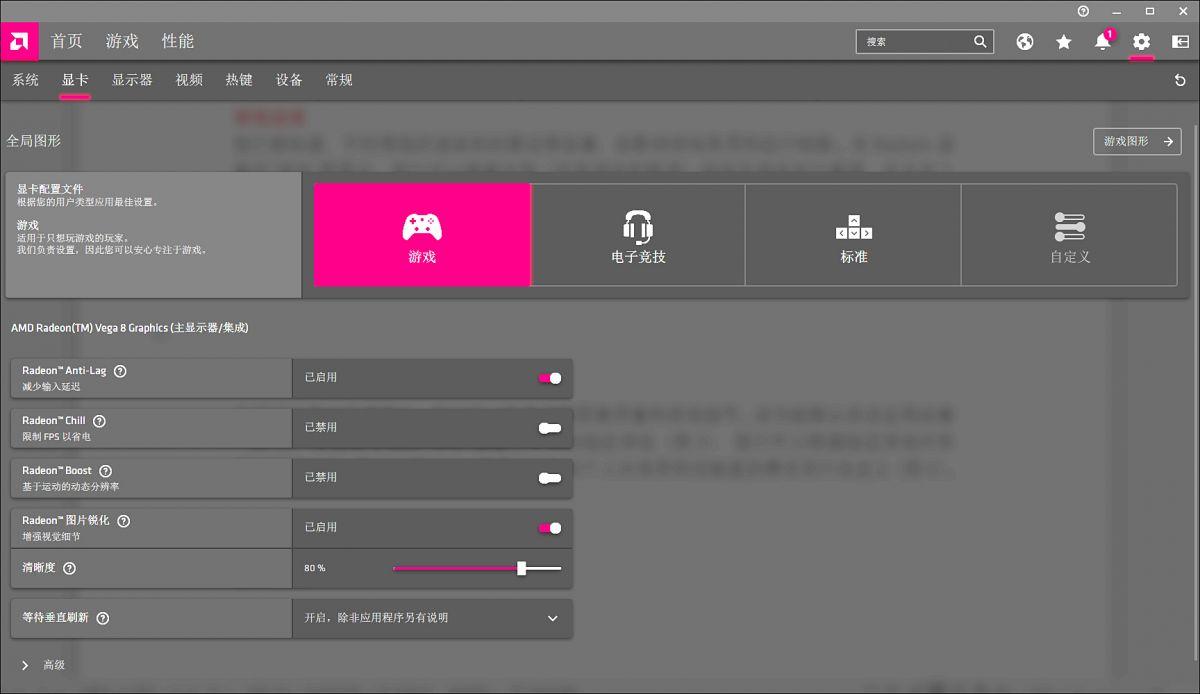Expand the 高级 section
1200x694 pixels.
click(x=44, y=665)
